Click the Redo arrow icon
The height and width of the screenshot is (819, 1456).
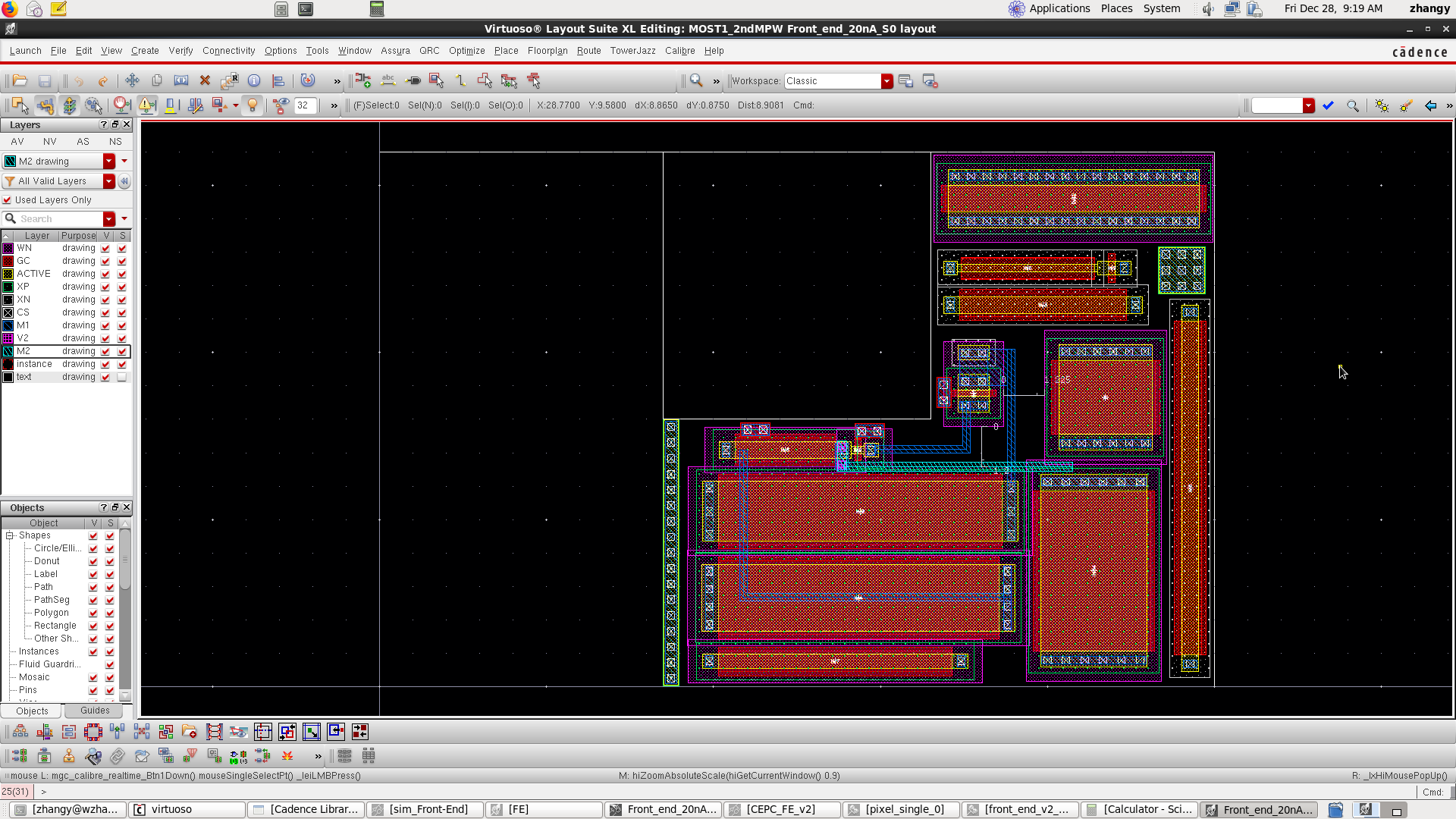tap(103, 80)
